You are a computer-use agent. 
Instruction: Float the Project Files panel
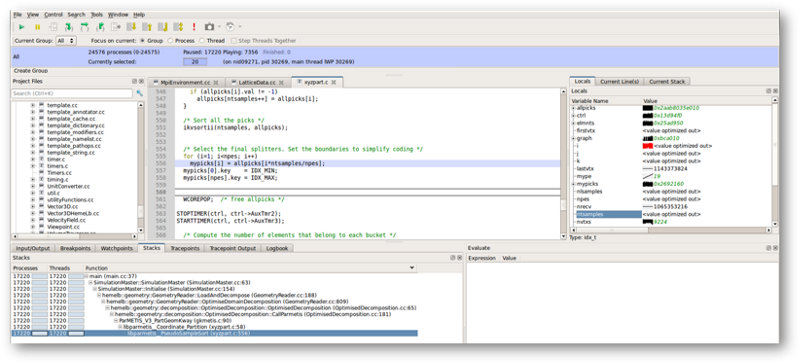[134, 81]
